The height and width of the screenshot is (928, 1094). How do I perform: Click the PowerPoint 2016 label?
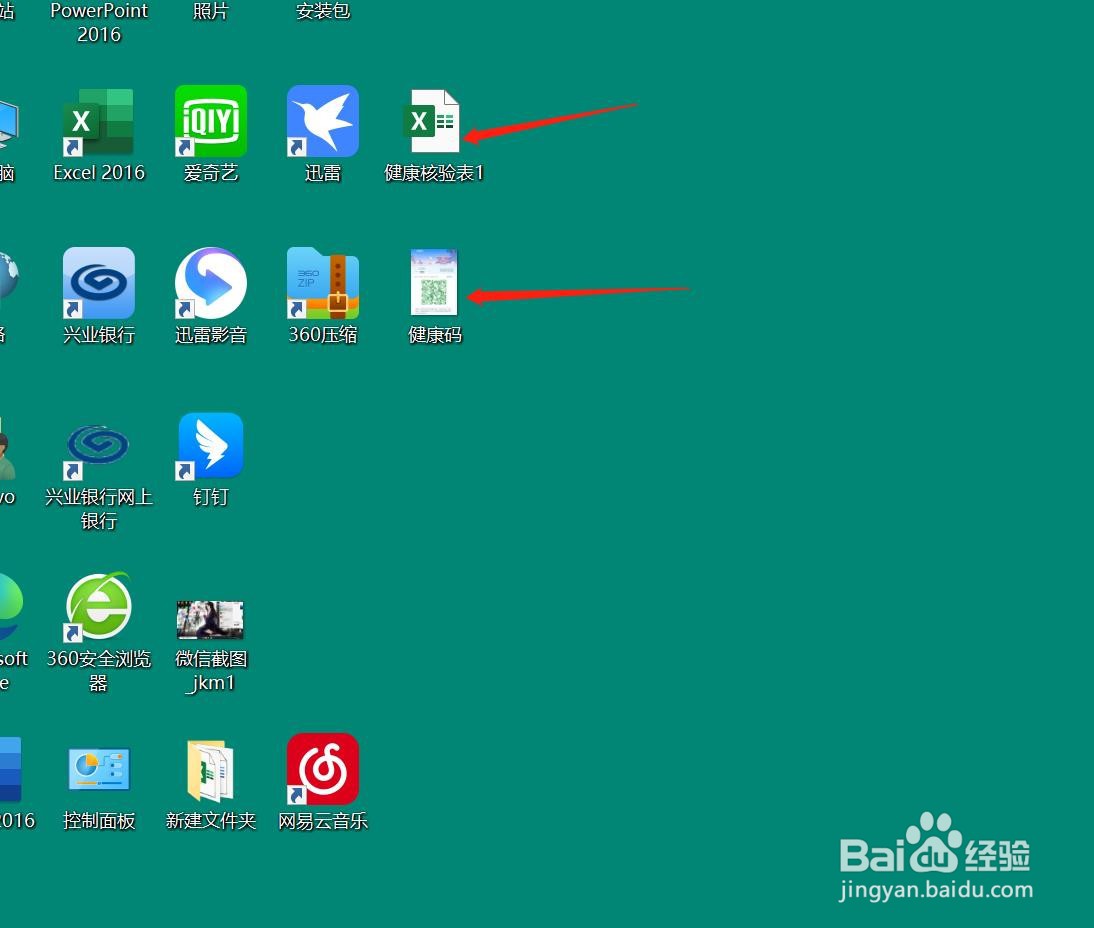99,22
